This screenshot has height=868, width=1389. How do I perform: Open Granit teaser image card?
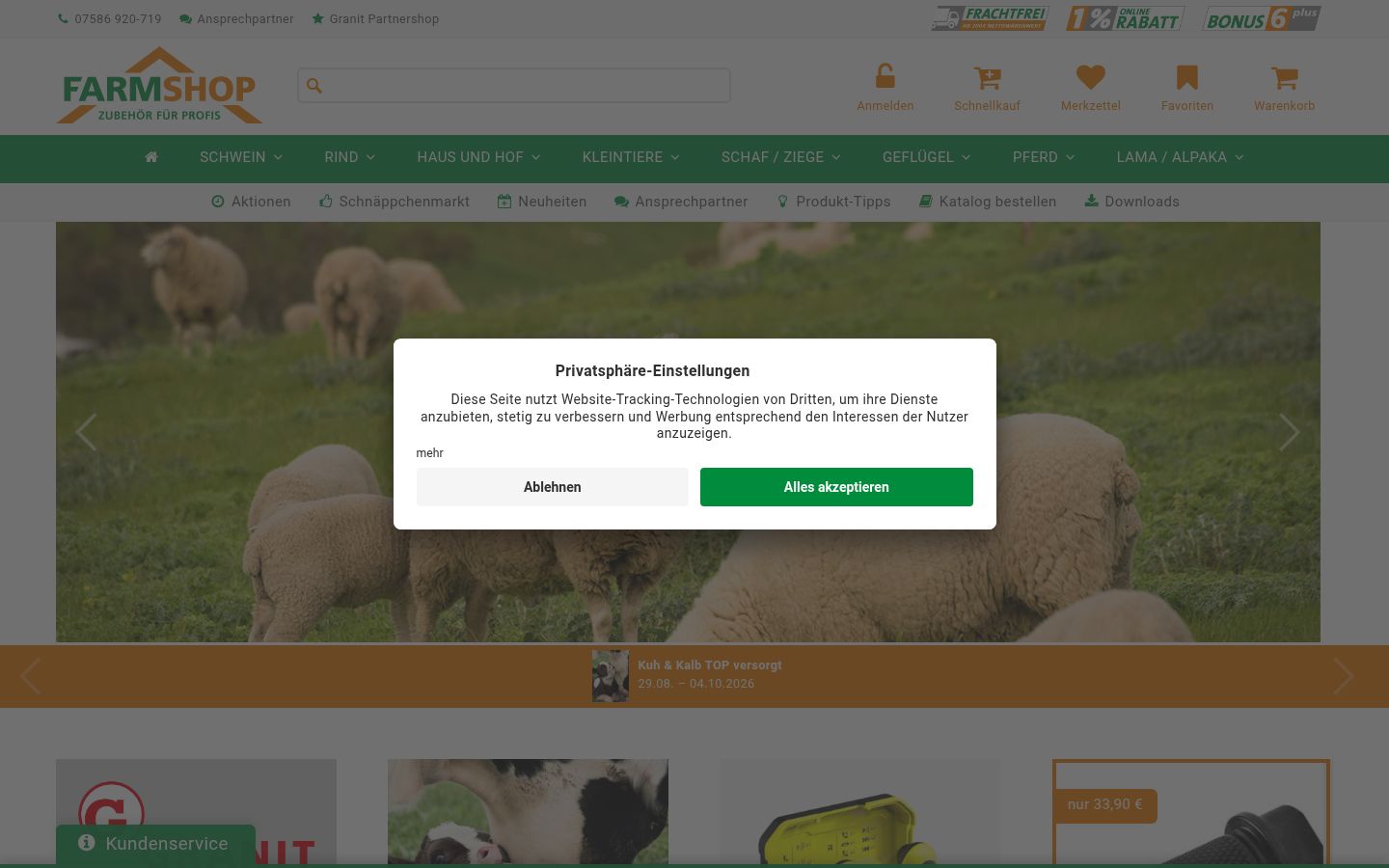click(x=196, y=812)
